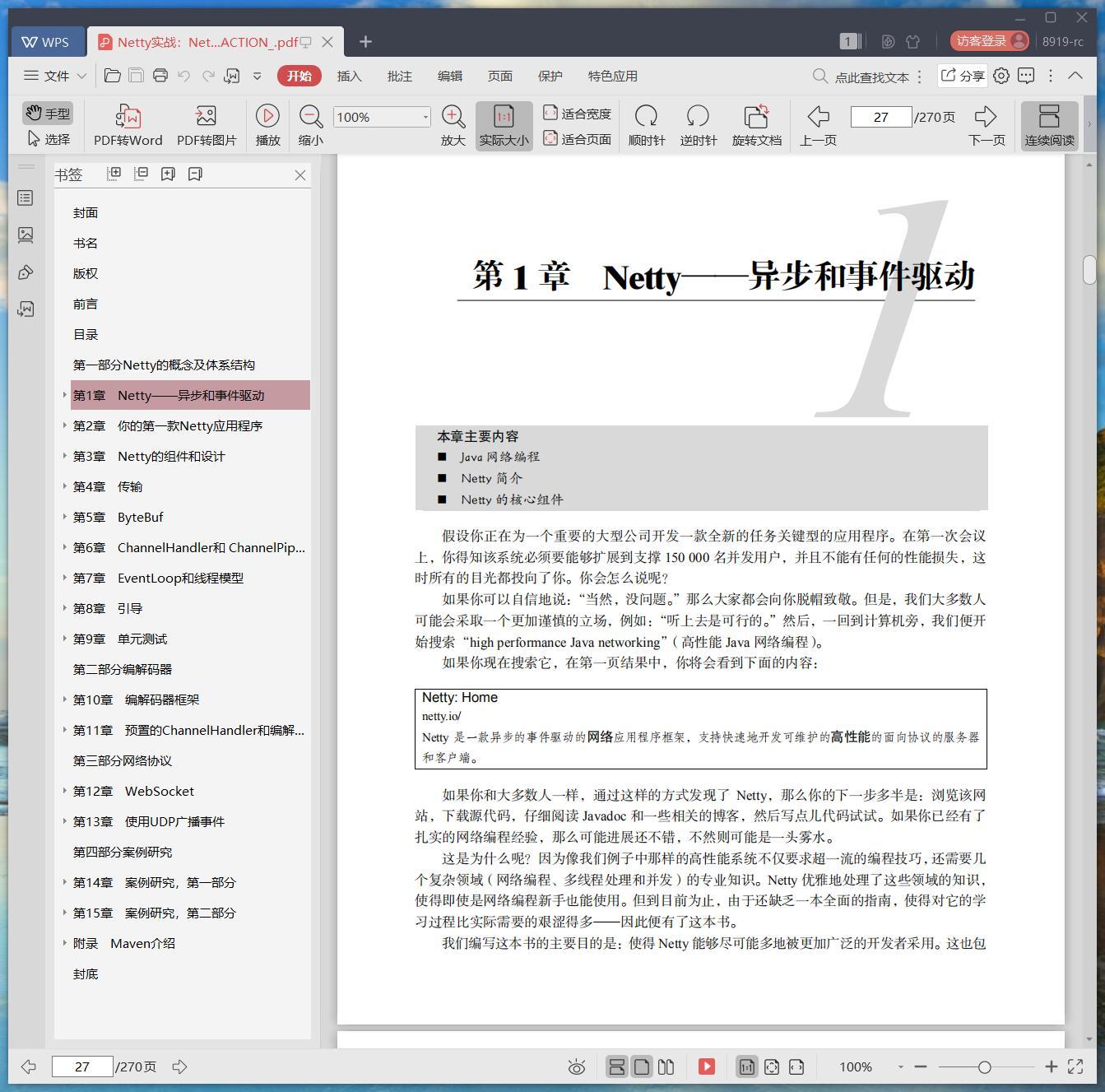This screenshot has width=1105, height=1092.
Task: Expand 第12章 WebSocket bookmark arrow
Action: 64,791
